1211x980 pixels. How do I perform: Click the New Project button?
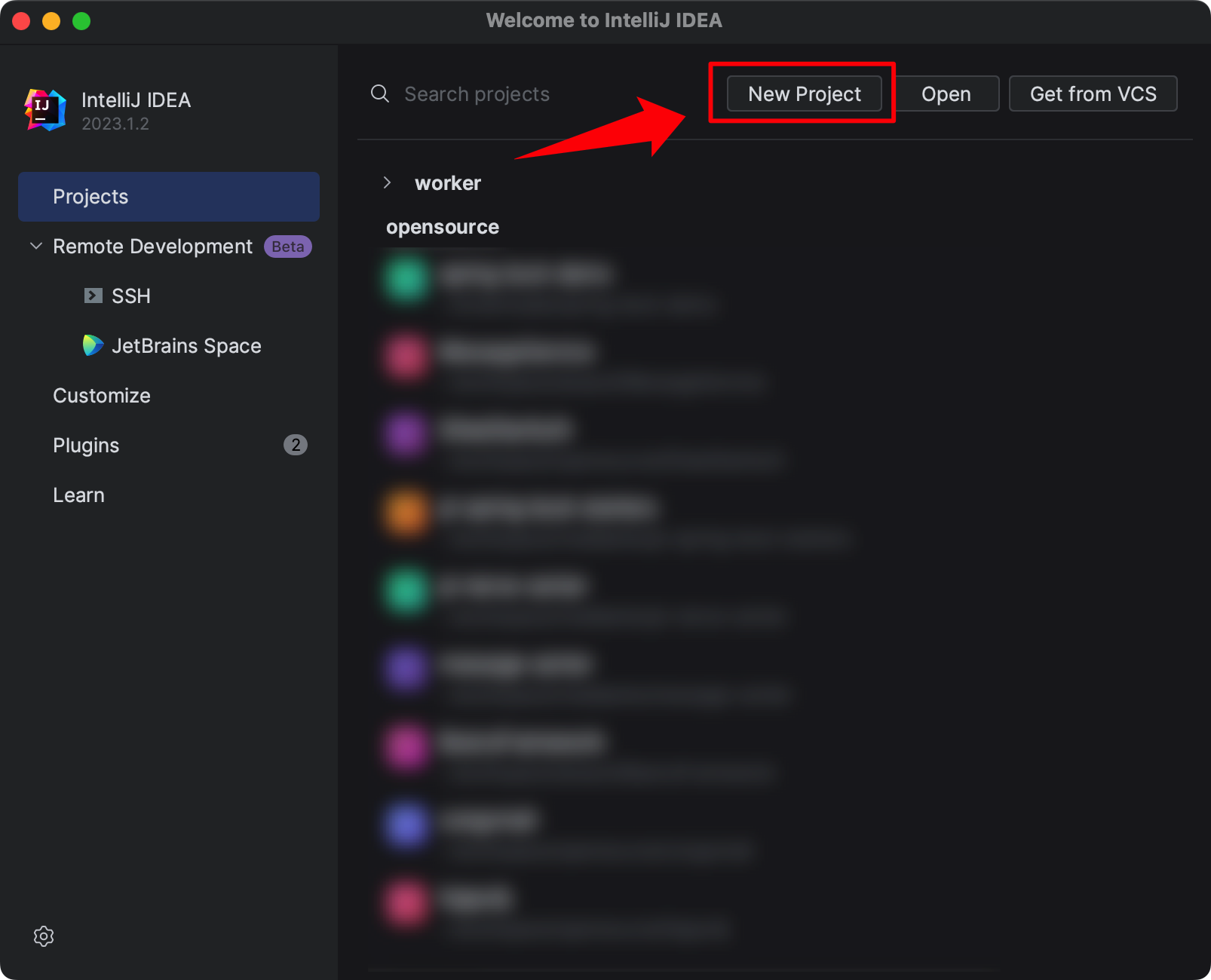(804, 93)
